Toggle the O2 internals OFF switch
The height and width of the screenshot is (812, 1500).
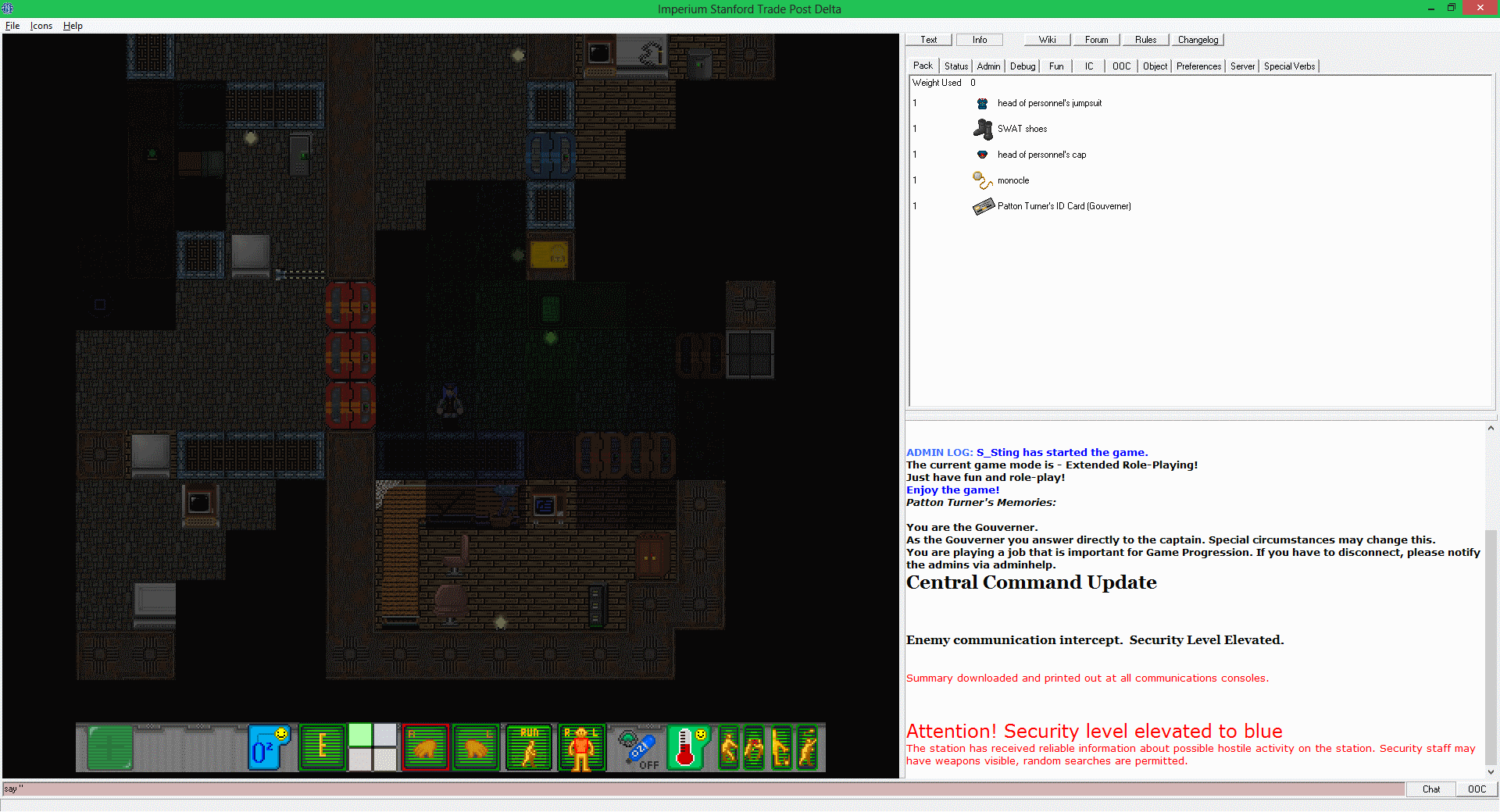point(637,748)
